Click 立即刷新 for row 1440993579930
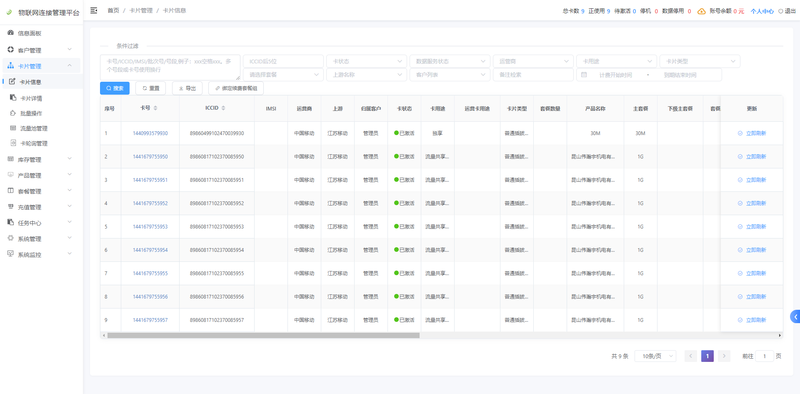Image resolution: width=800 pixels, height=394 pixels. click(752, 133)
